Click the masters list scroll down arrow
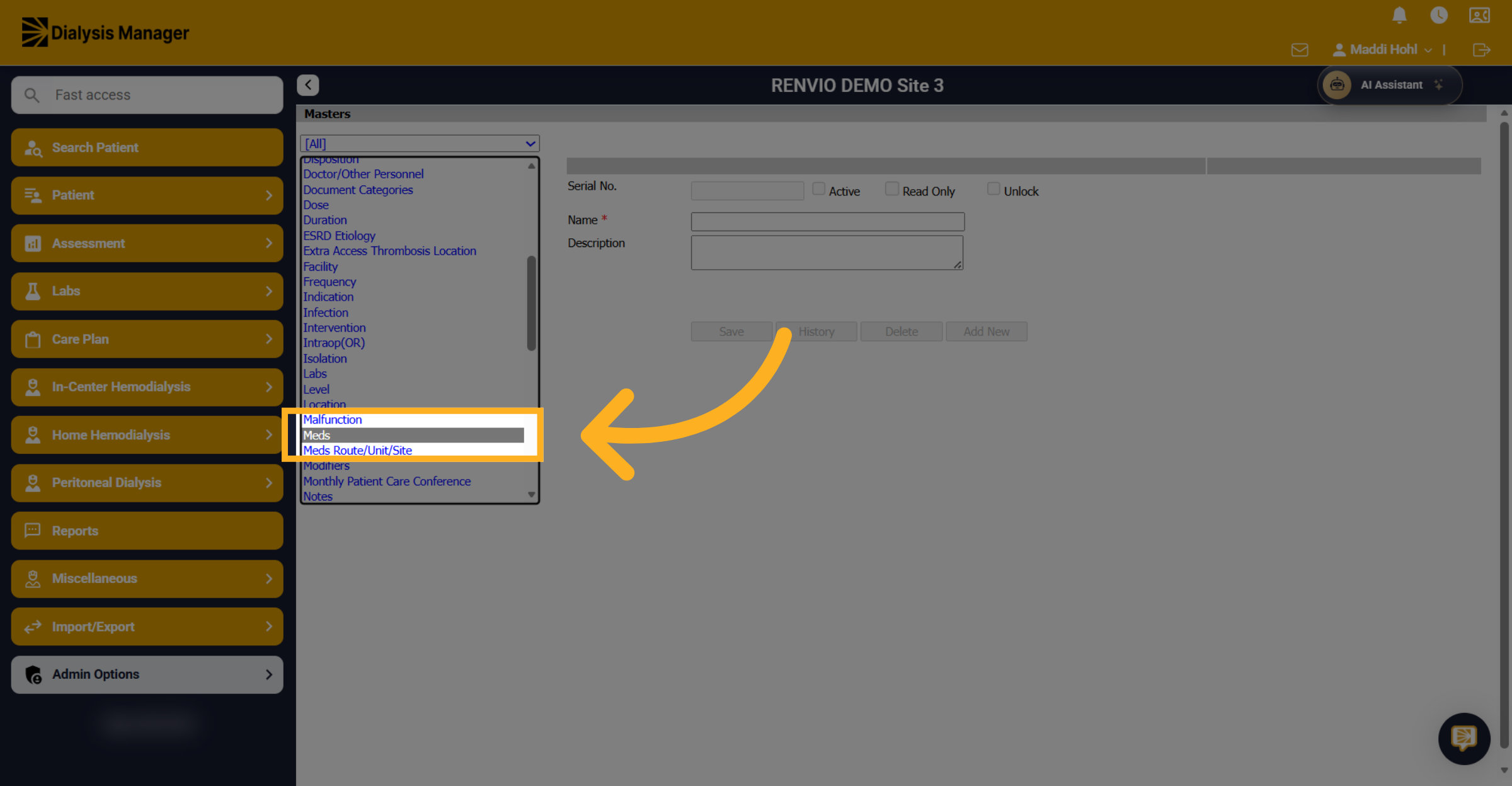This screenshot has height=786, width=1512. (x=532, y=495)
